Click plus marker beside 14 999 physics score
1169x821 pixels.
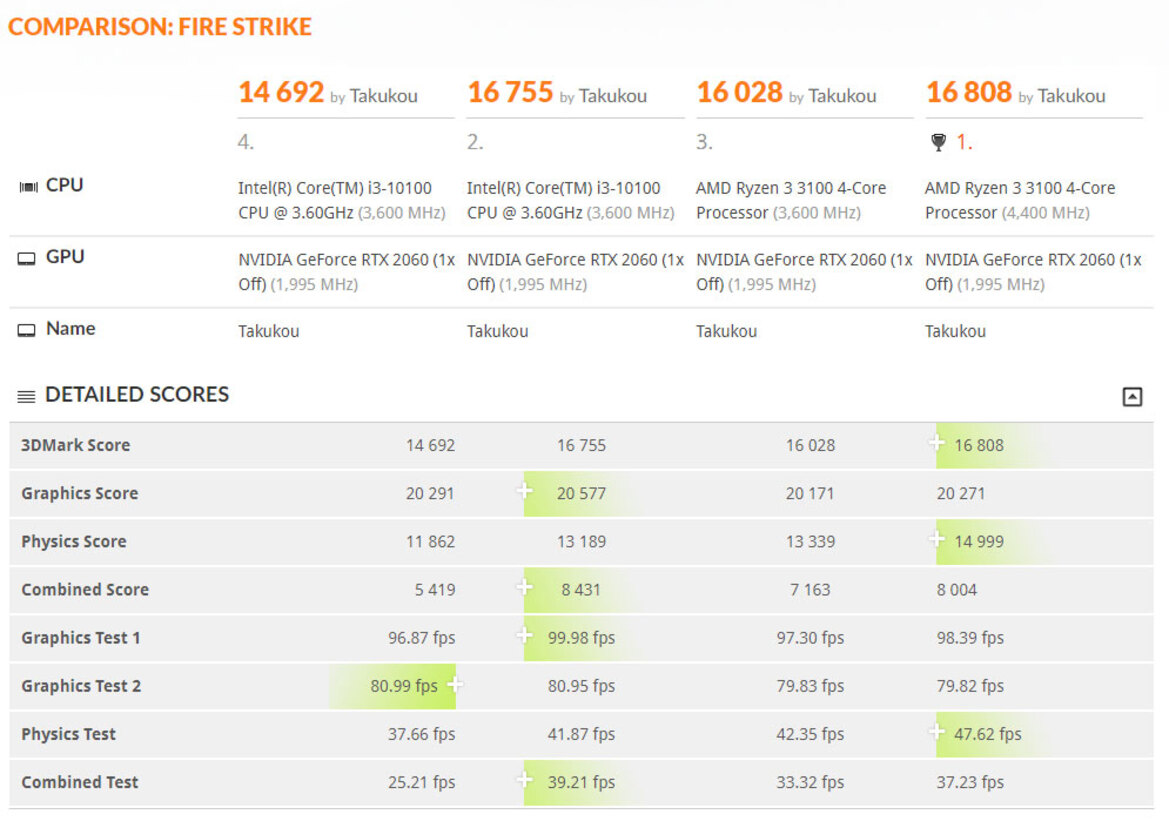click(x=936, y=538)
